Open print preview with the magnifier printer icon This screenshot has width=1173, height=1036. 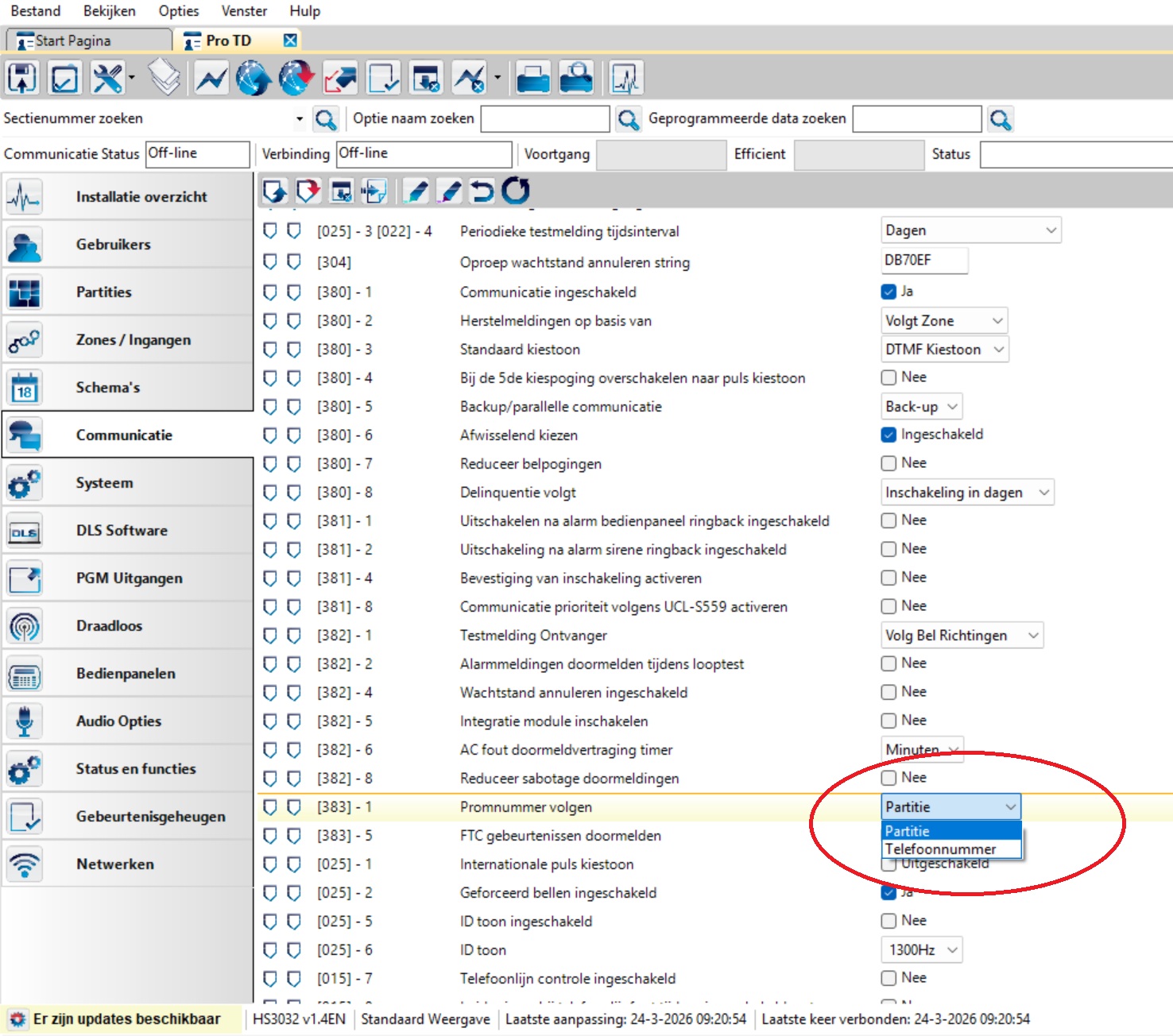point(576,79)
